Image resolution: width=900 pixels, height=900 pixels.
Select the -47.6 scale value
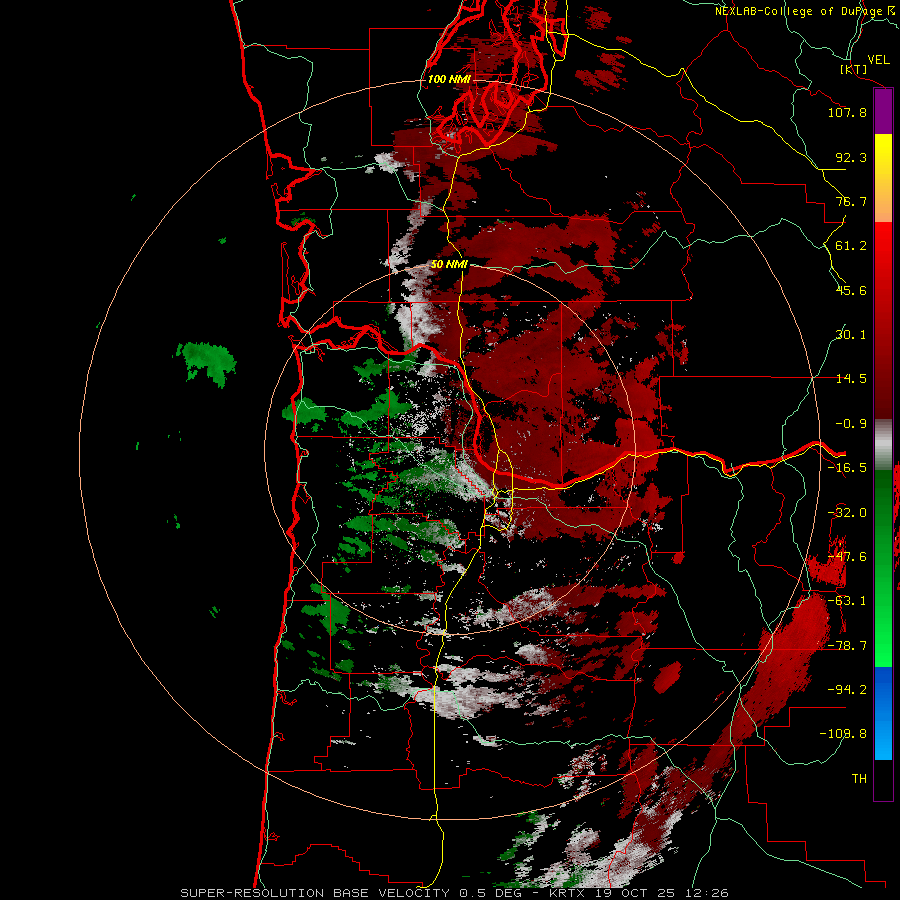(x=847, y=557)
